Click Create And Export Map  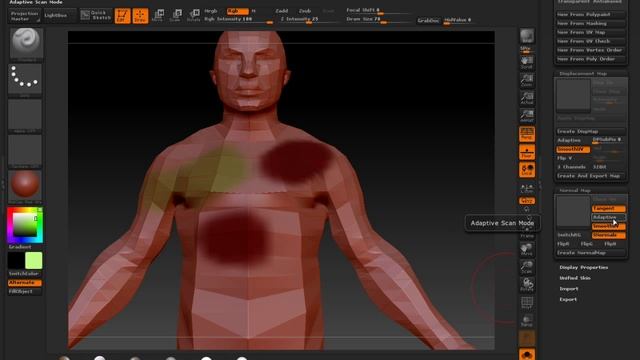click(591, 176)
